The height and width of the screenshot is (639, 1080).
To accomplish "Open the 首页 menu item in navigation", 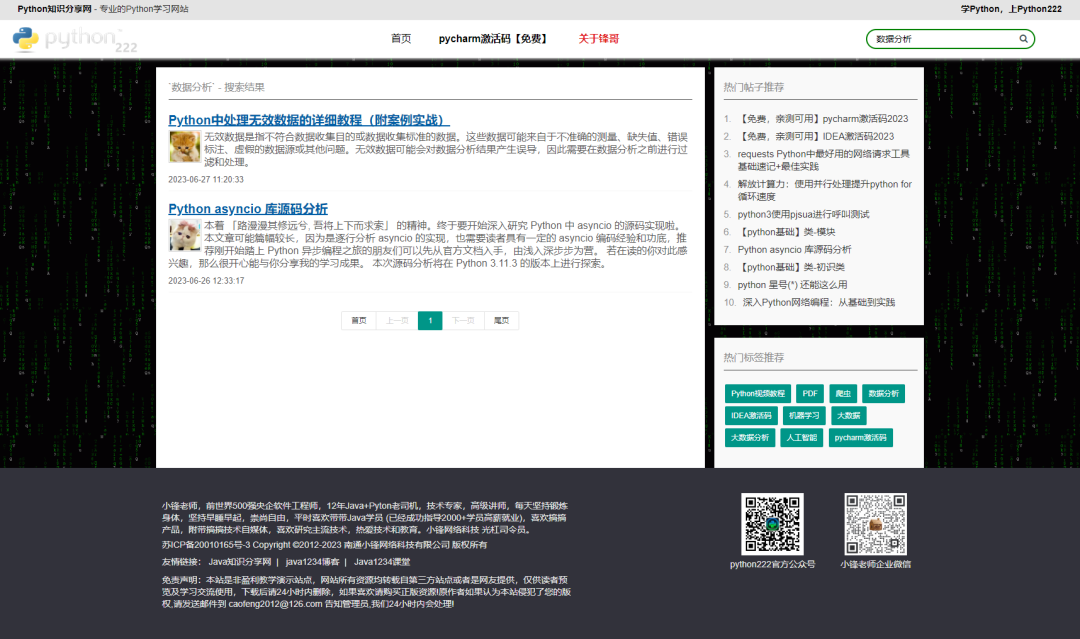I will (401, 38).
